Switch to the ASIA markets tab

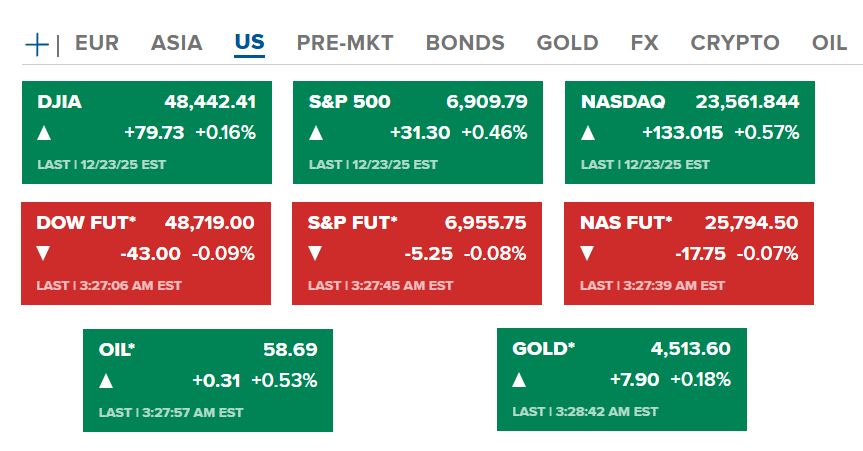(176, 43)
